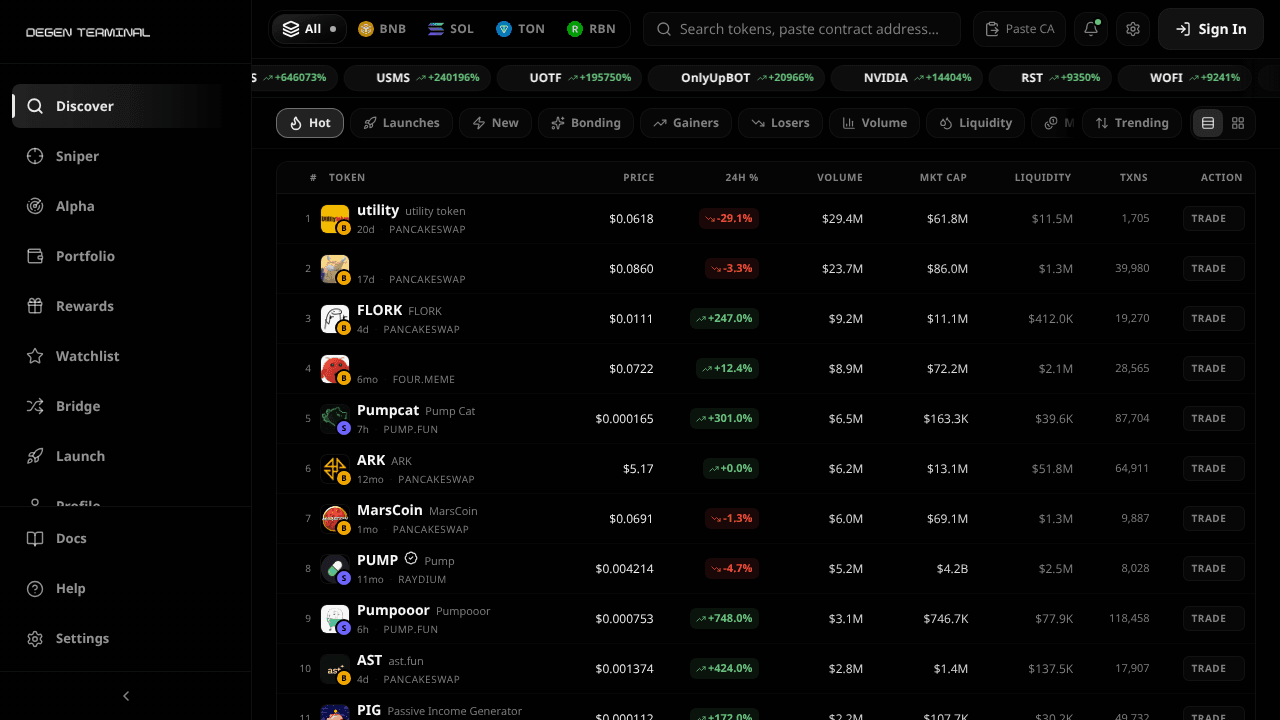
Task: Trade the FLORK token
Action: point(1213,318)
